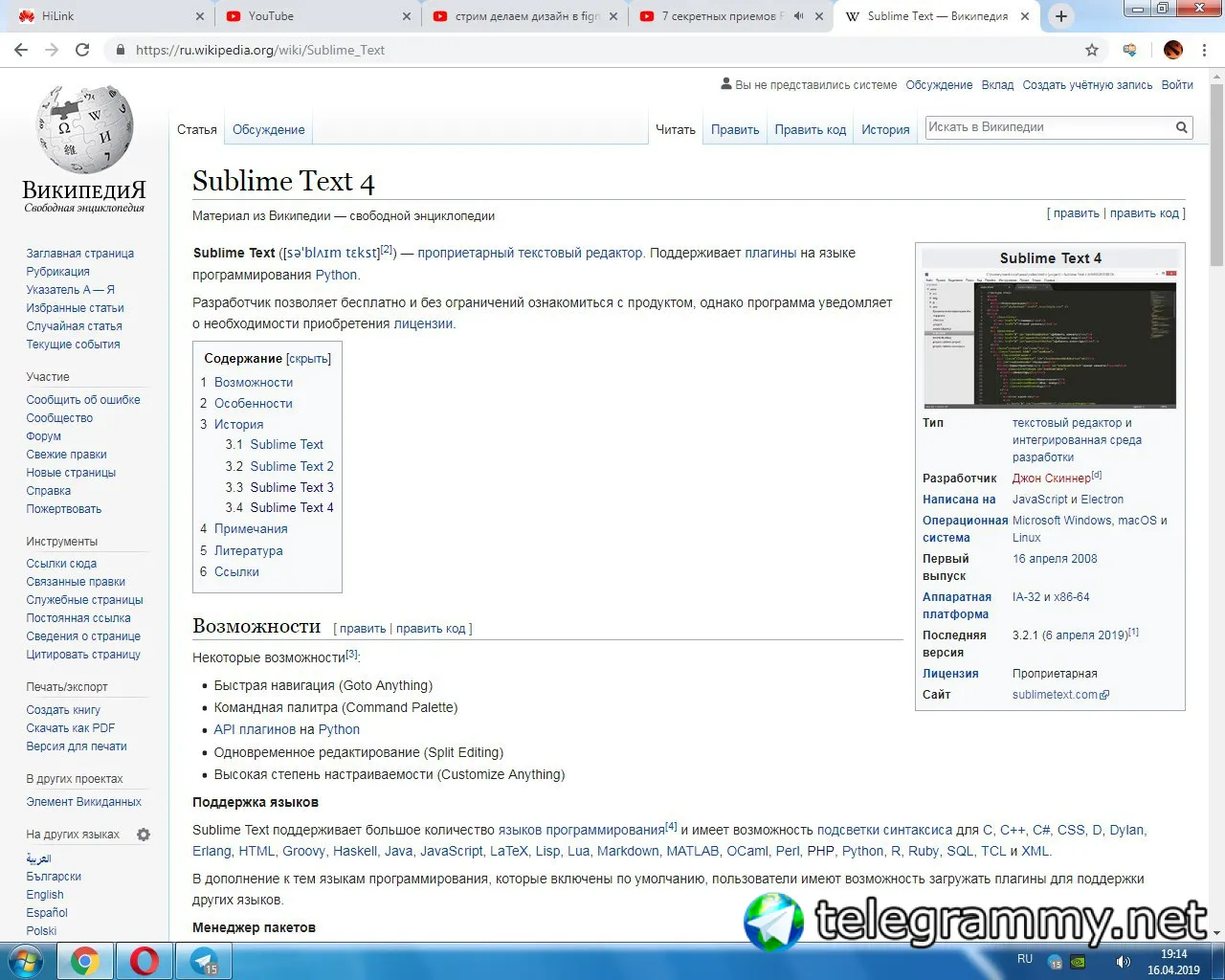The height and width of the screenshot is (980, 1225).
Task: Click the Wikipedia globe logo
Action: pos(84,128)
